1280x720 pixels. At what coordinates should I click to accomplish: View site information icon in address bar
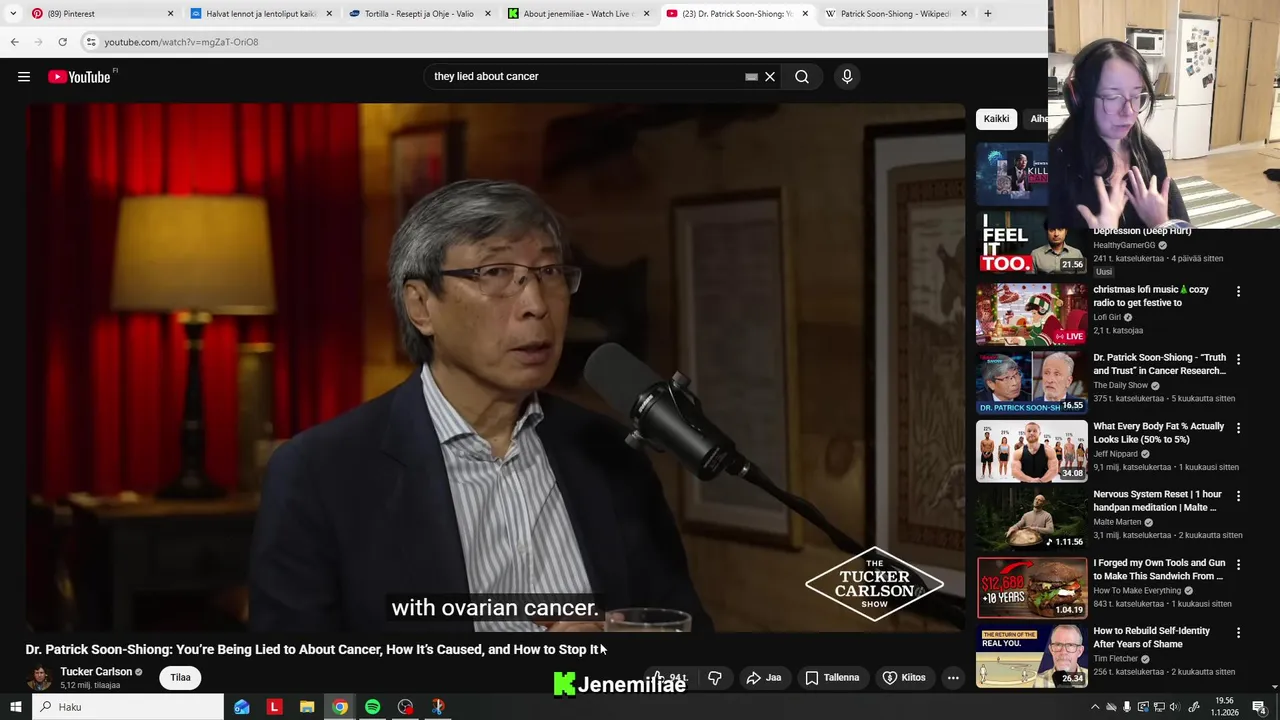point(90,42)
